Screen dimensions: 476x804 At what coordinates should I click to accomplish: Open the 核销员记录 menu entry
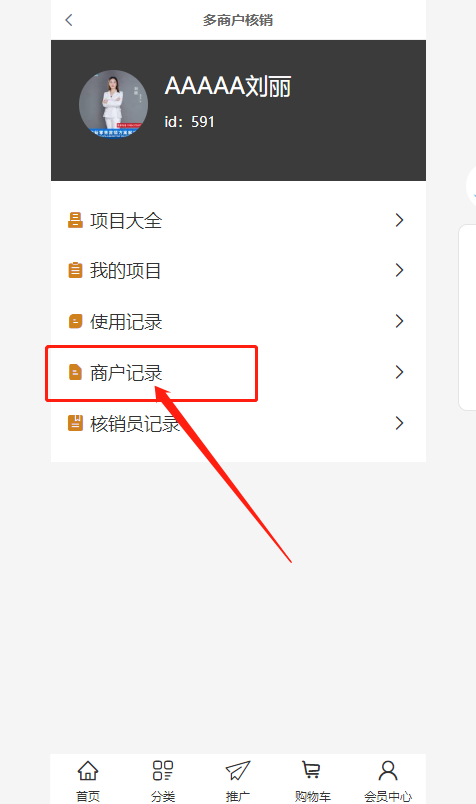pos(239,424)
